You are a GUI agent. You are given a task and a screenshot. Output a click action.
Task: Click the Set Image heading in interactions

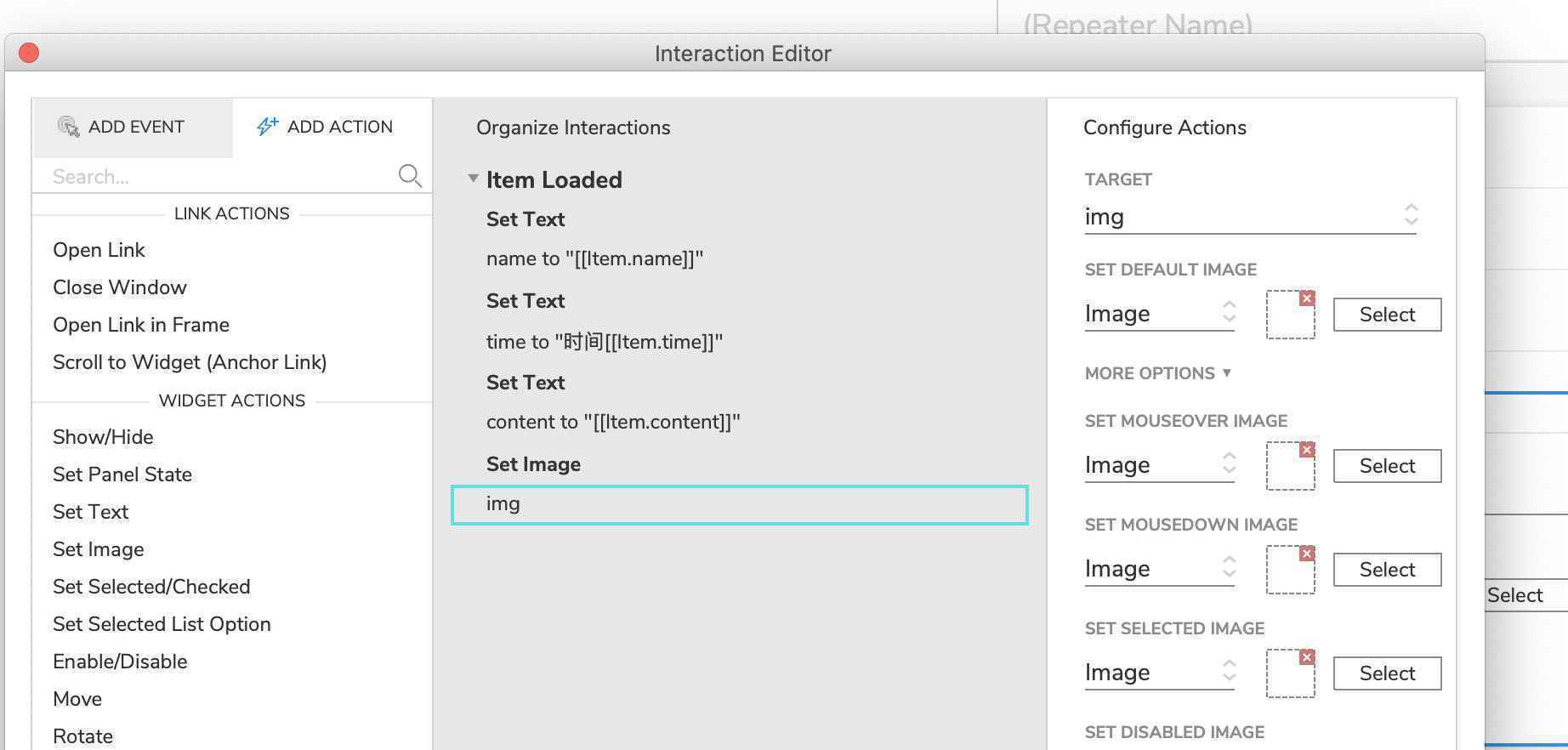(x=533, y=464)
